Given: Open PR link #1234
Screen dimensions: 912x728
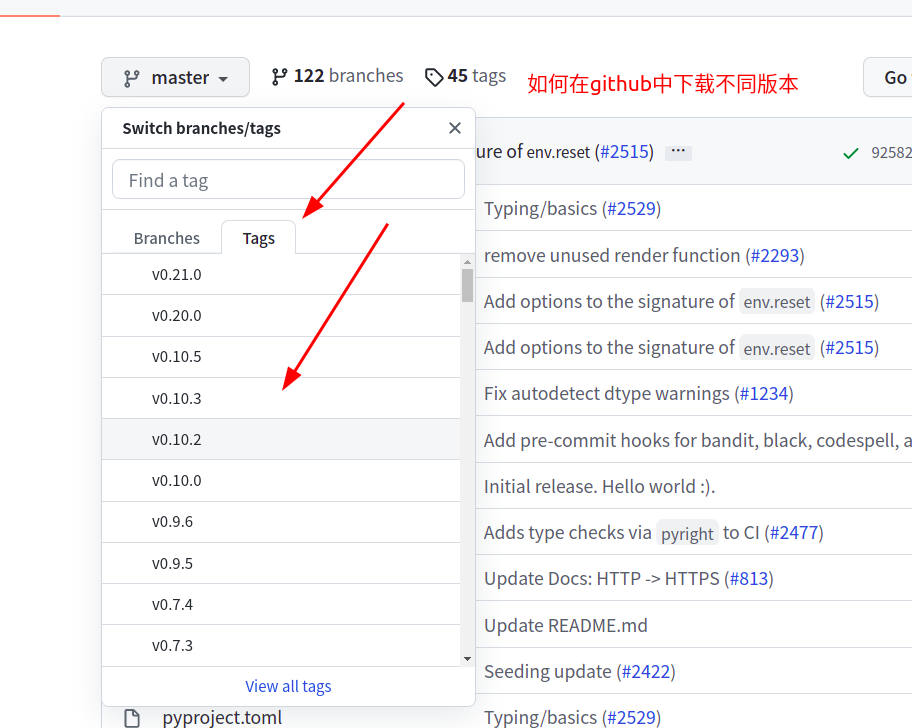Looking at the screenshot, I should (x=764, y=394).
